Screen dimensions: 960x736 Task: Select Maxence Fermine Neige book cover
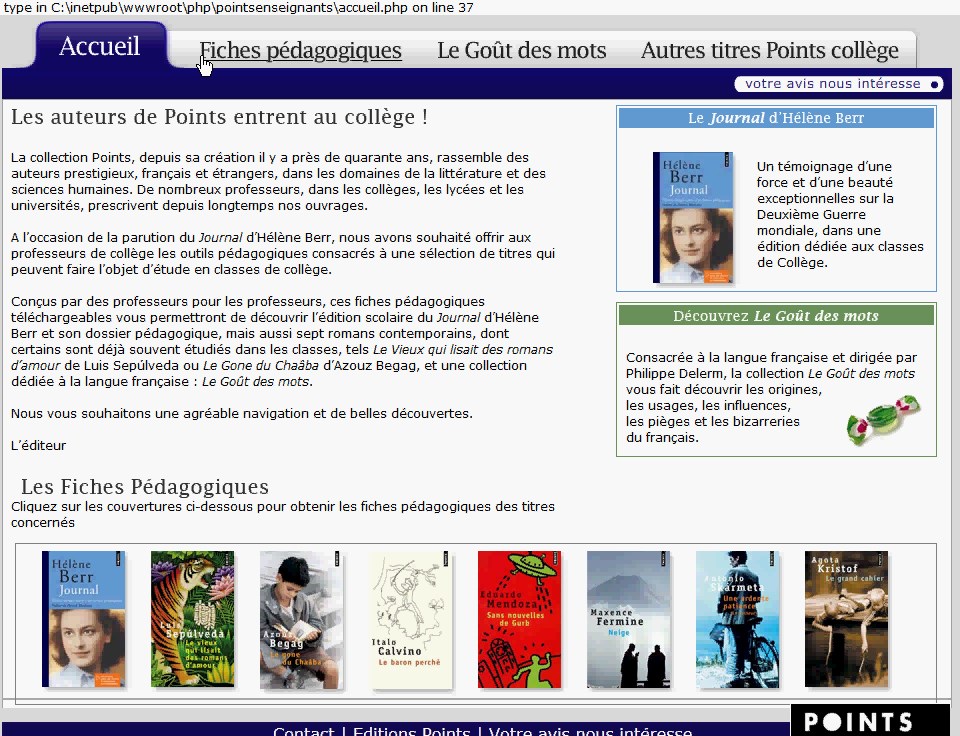coord(628,619)
